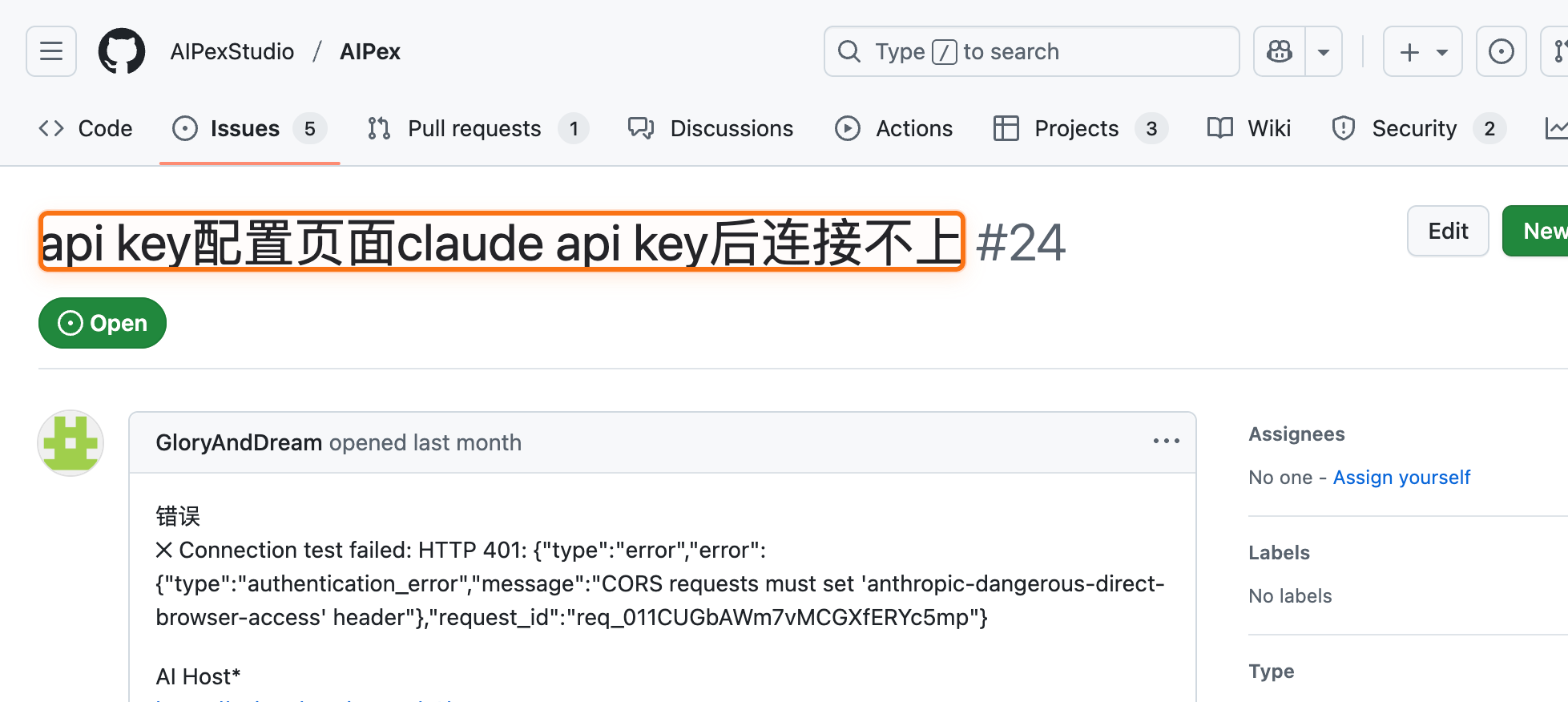Switch to the Actions tab
This screenshot has height=702, width=1568.
[893, 128]
